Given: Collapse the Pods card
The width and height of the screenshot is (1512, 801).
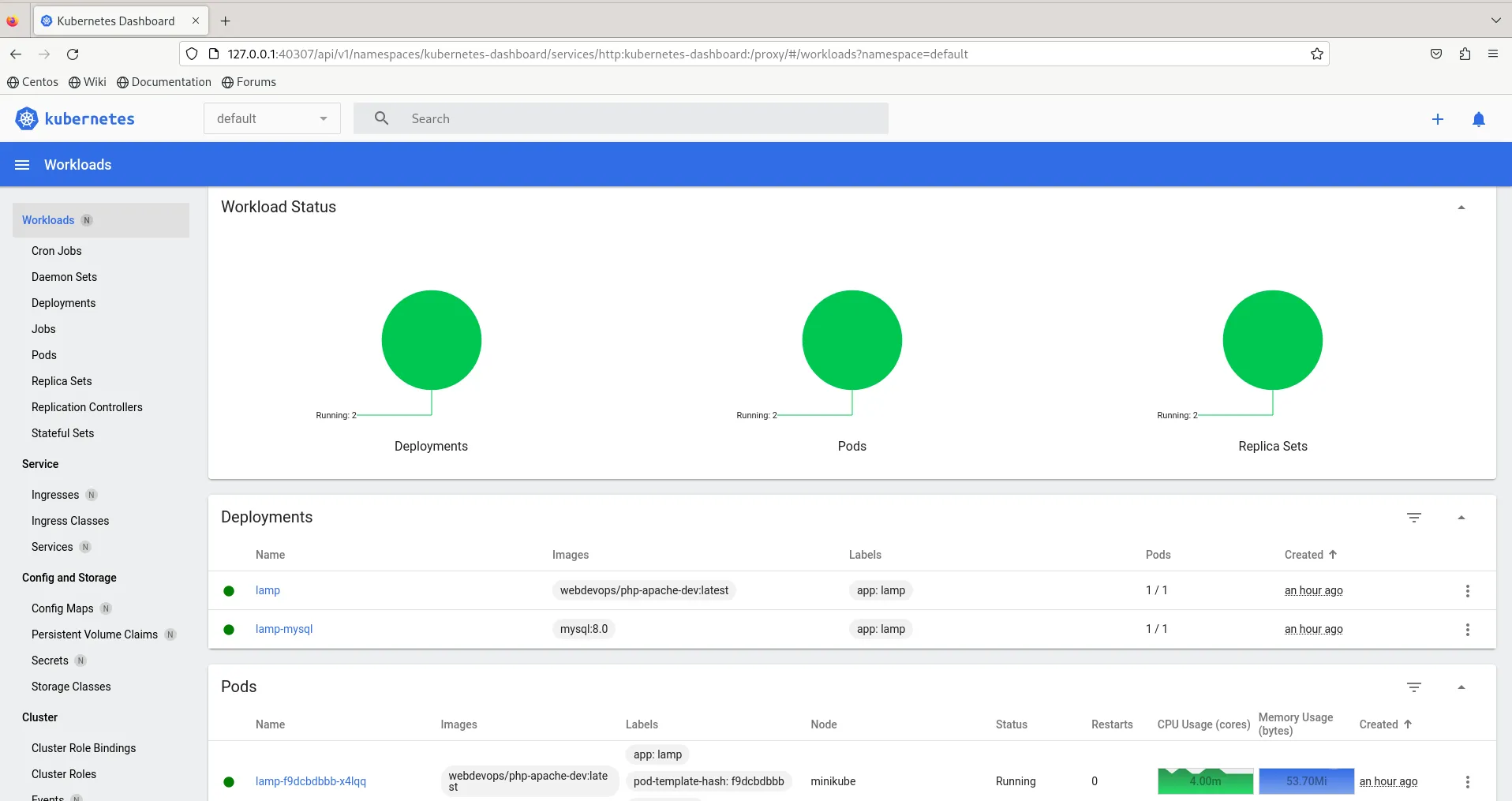Looking at the screenshot, I should coord(1461,687).
